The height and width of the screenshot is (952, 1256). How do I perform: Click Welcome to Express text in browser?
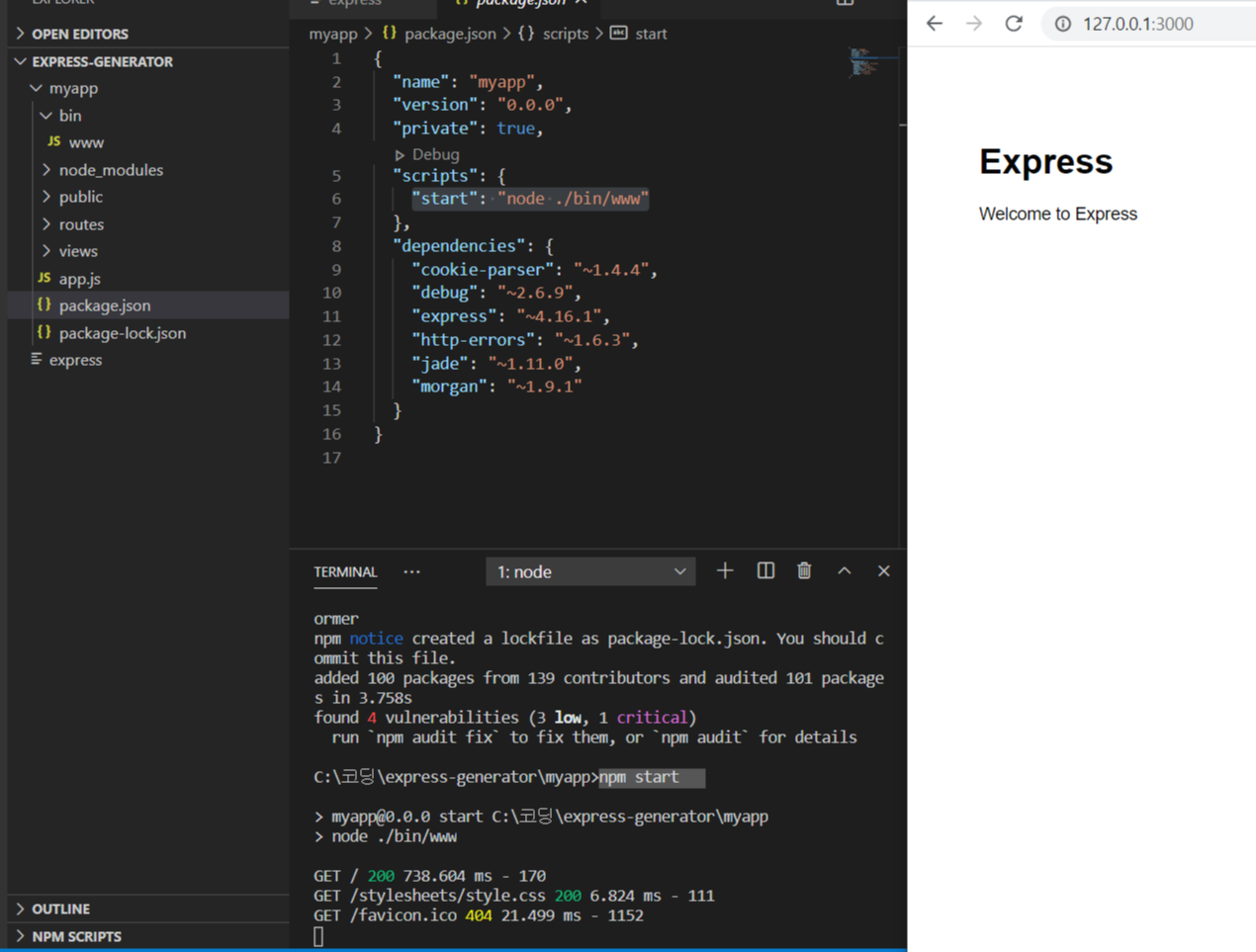[1058, 214]
